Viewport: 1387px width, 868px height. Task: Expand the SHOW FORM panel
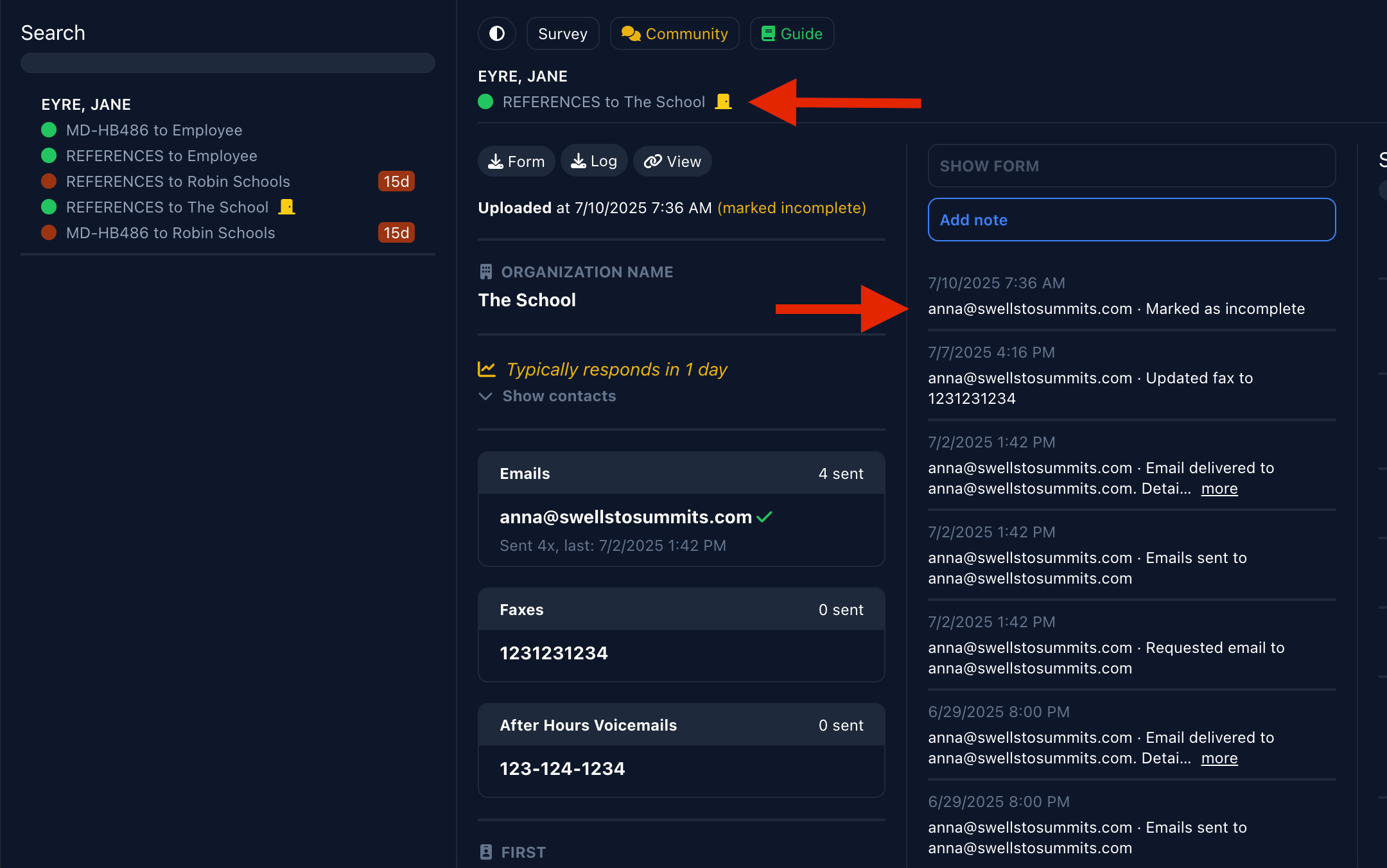1131,166
